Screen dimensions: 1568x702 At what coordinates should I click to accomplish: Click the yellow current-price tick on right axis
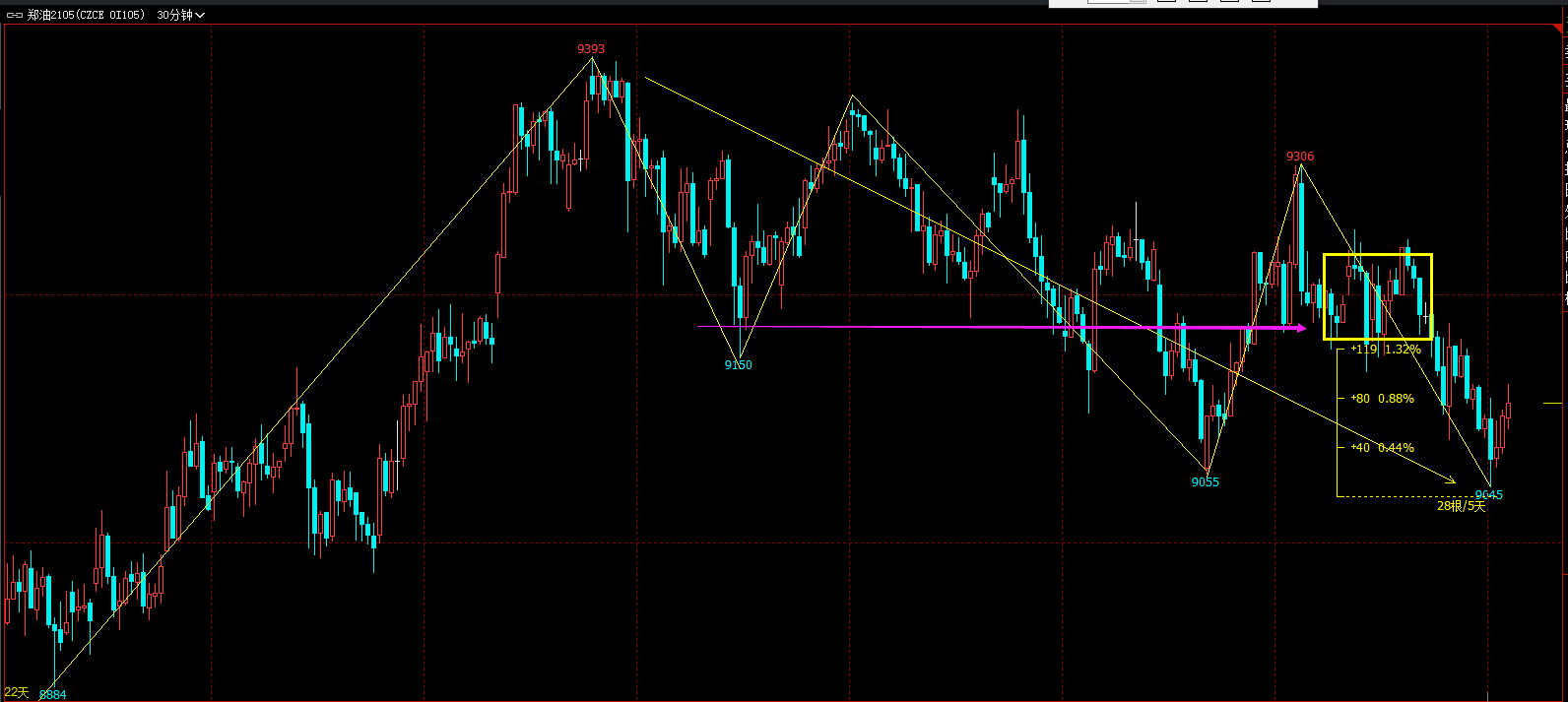click(x=1552, y=403)
